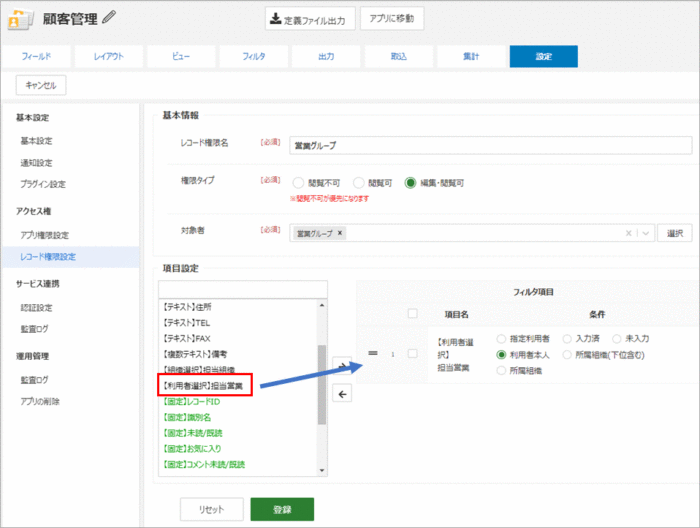
Task: Select 【テキスト】TEL in the item list
Action: [186, 323]
